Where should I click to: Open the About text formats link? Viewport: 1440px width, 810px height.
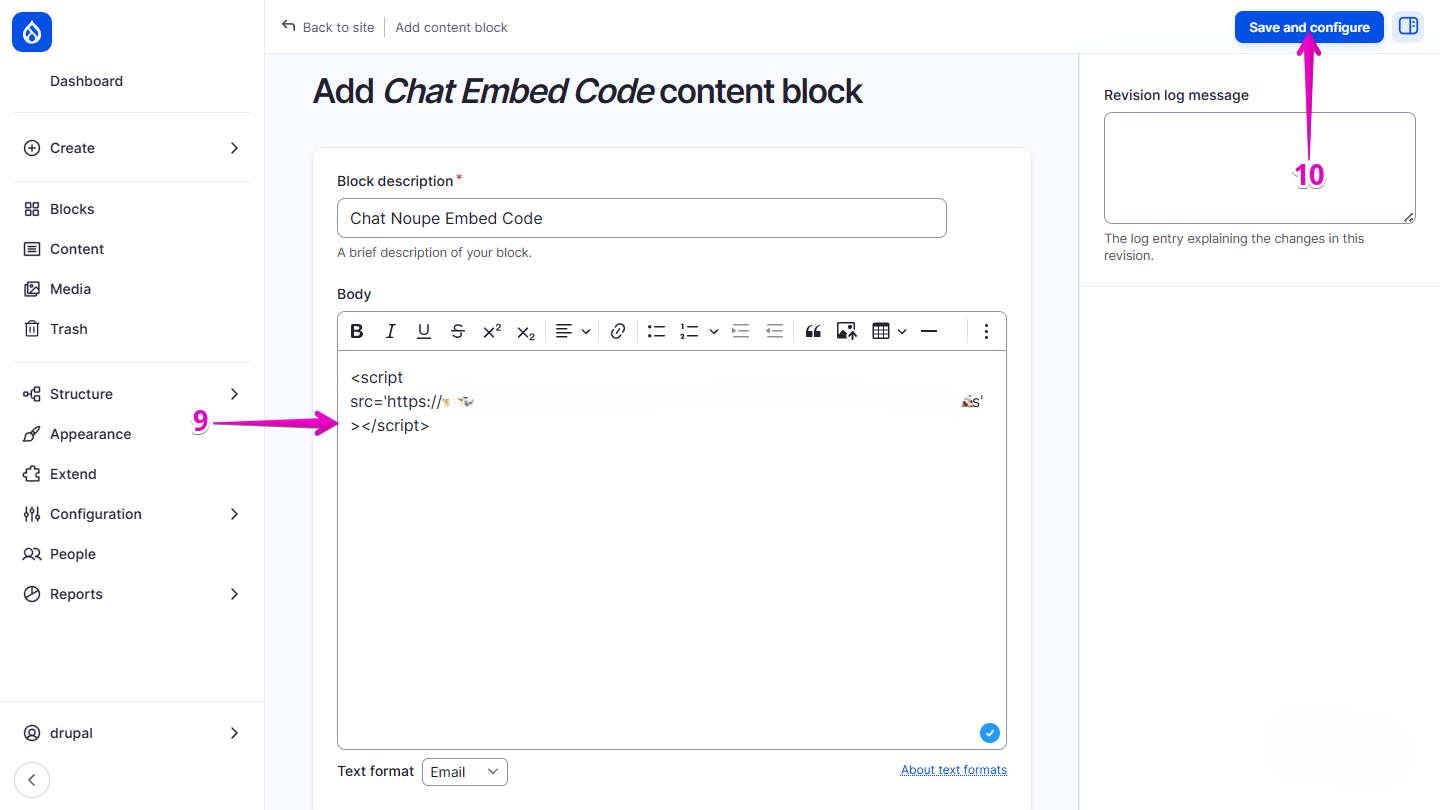pos(953,769)
